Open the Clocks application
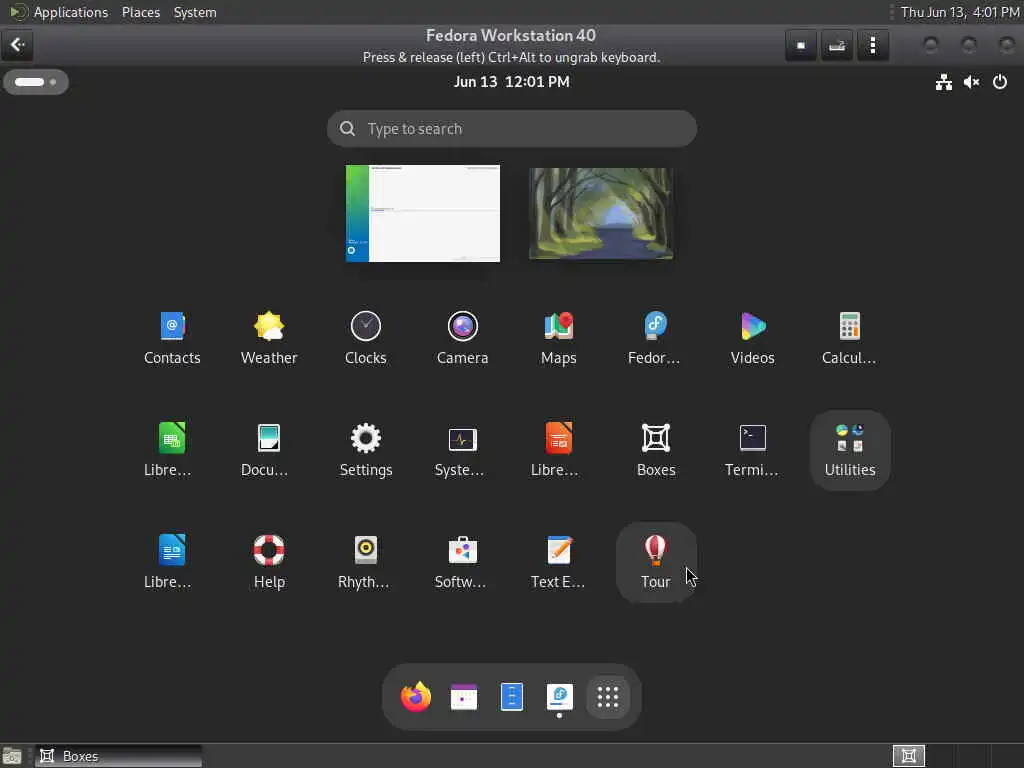This screenshot has width=1024, height=768. [365, 339]
